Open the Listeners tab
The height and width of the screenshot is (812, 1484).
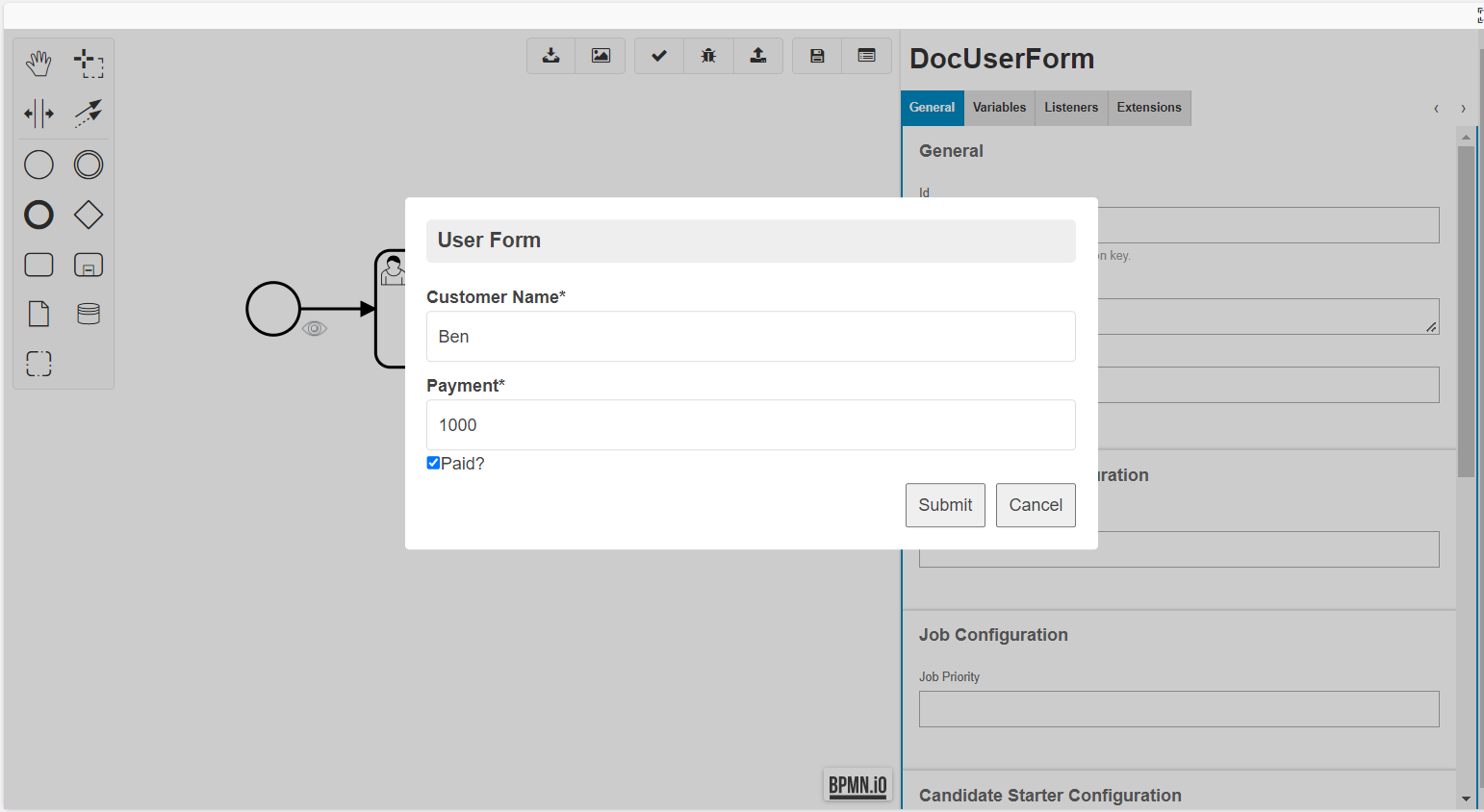click(1071, 108)
